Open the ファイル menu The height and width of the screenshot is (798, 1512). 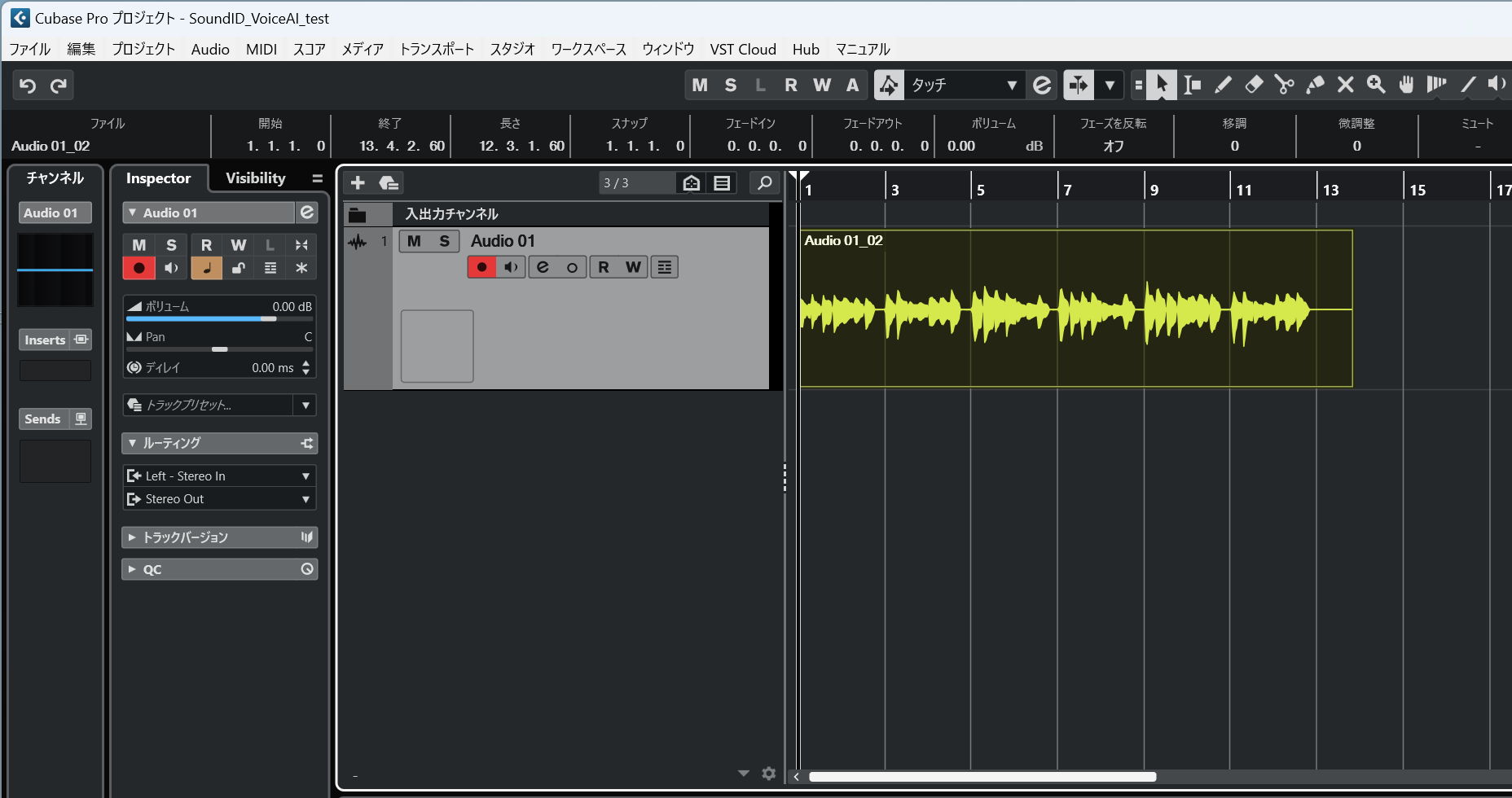click(29, 49)
